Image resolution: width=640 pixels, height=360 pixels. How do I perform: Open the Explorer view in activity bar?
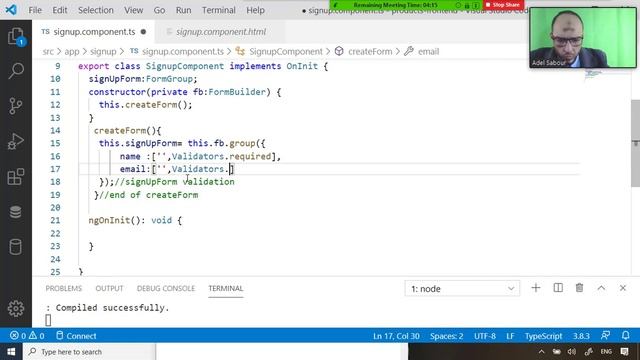point(16,36)
